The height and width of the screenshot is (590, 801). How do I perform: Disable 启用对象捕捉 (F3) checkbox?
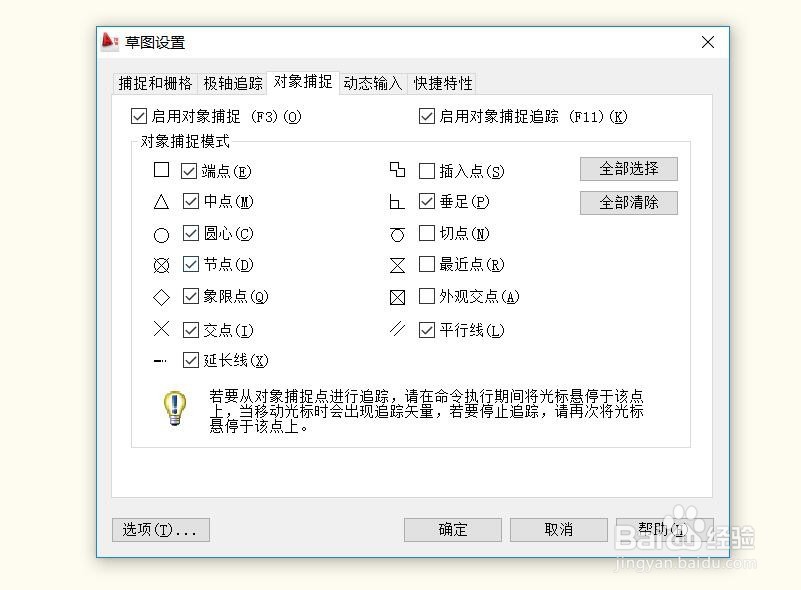pos(139,116)
